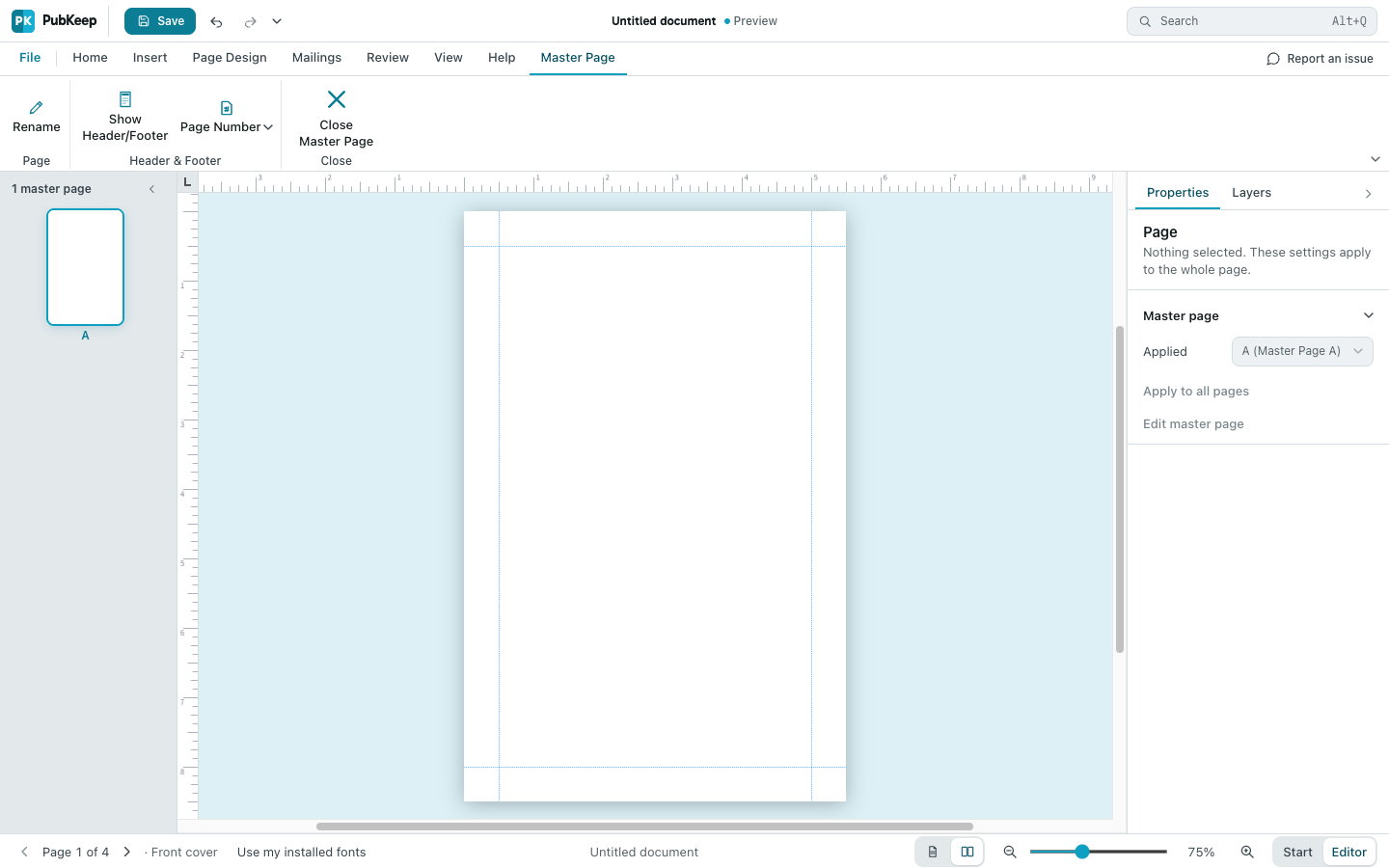Go to previous page arrow
This screenshot has height=868, width=1389.
(x=24, y=852)
